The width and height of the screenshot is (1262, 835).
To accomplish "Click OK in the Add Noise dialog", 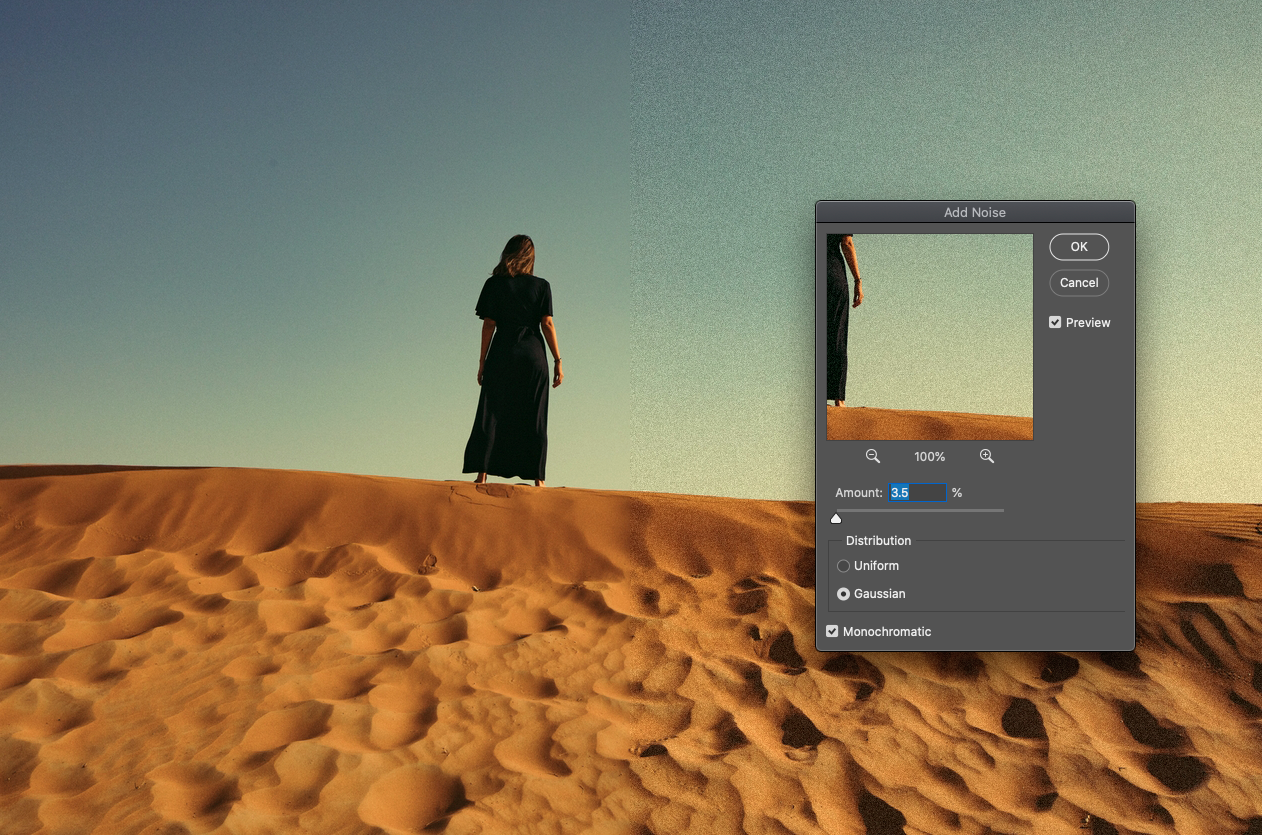I will [x=1079, y=247].
